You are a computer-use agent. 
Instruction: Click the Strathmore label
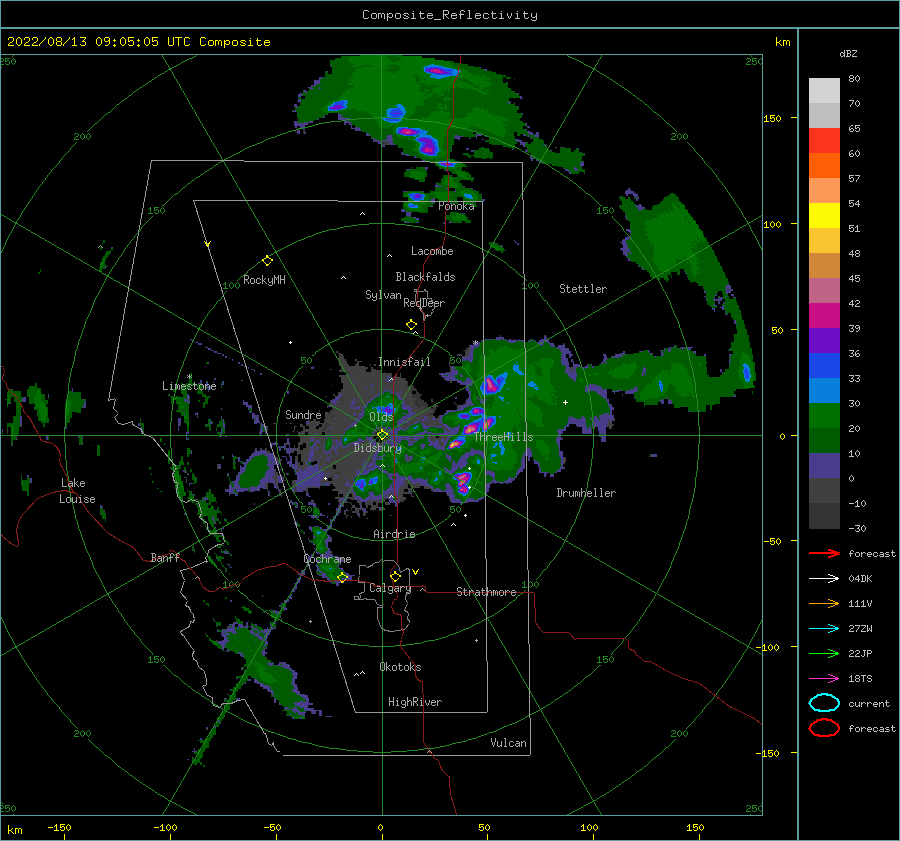[486, 592]
